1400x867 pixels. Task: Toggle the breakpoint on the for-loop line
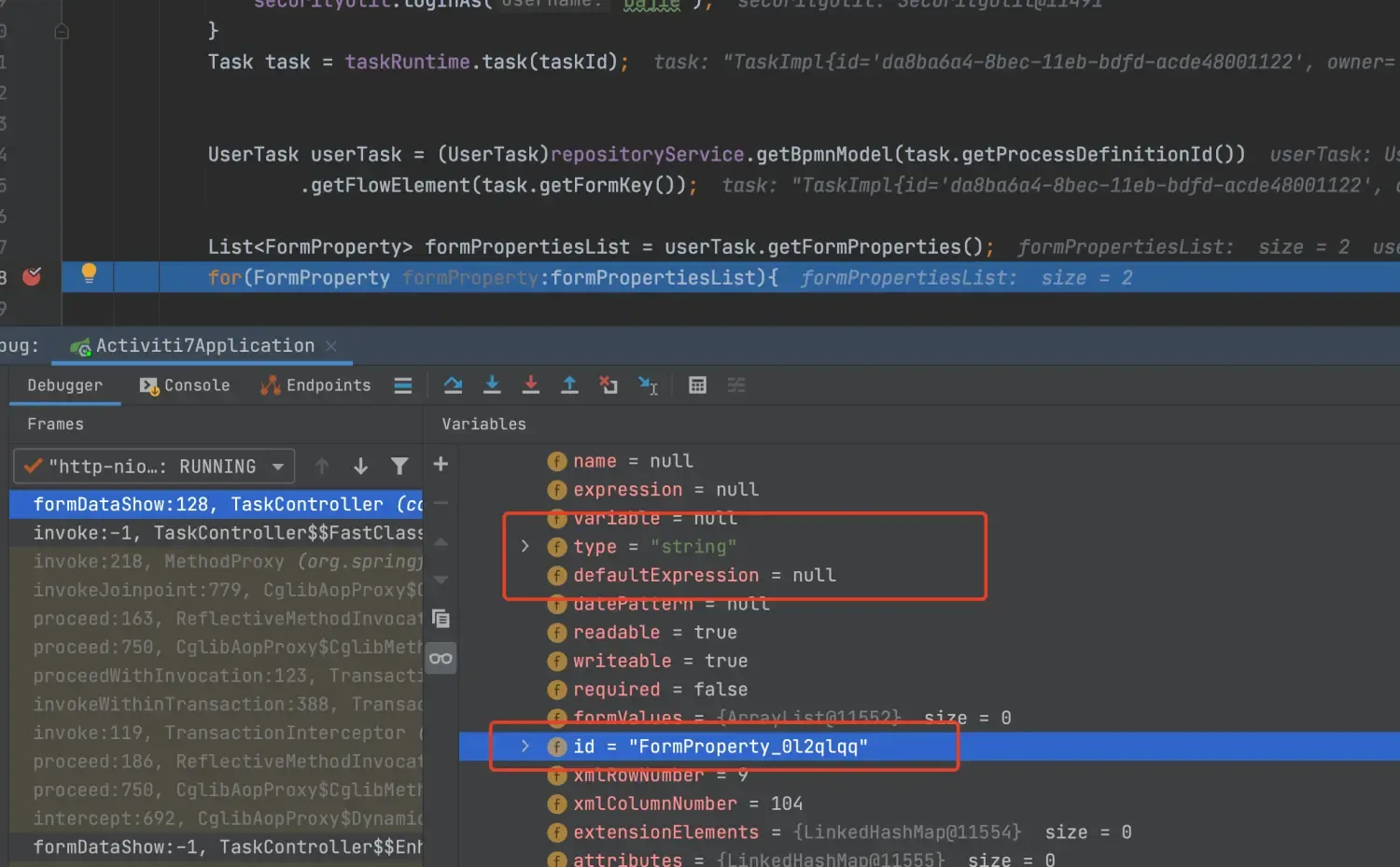click(32, 277)
